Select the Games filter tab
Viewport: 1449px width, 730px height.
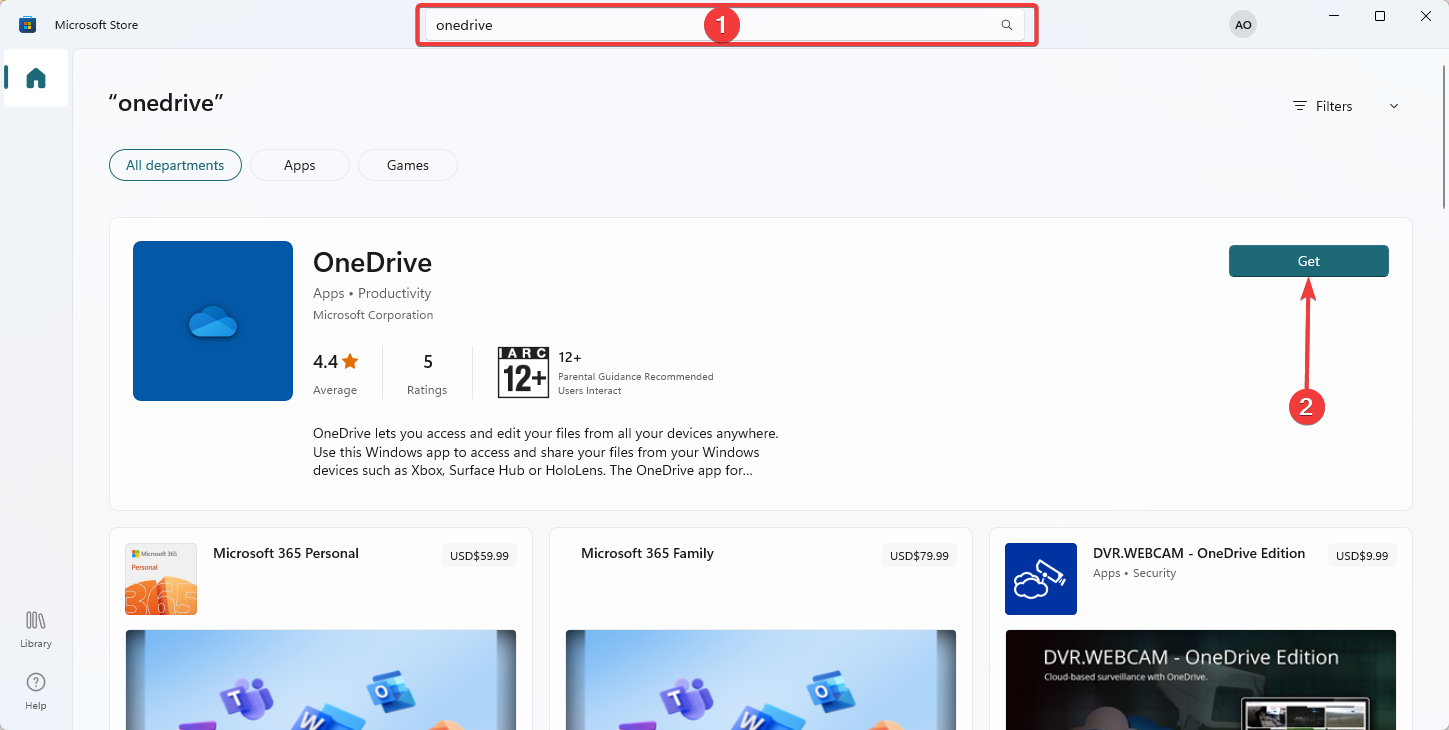408,165
